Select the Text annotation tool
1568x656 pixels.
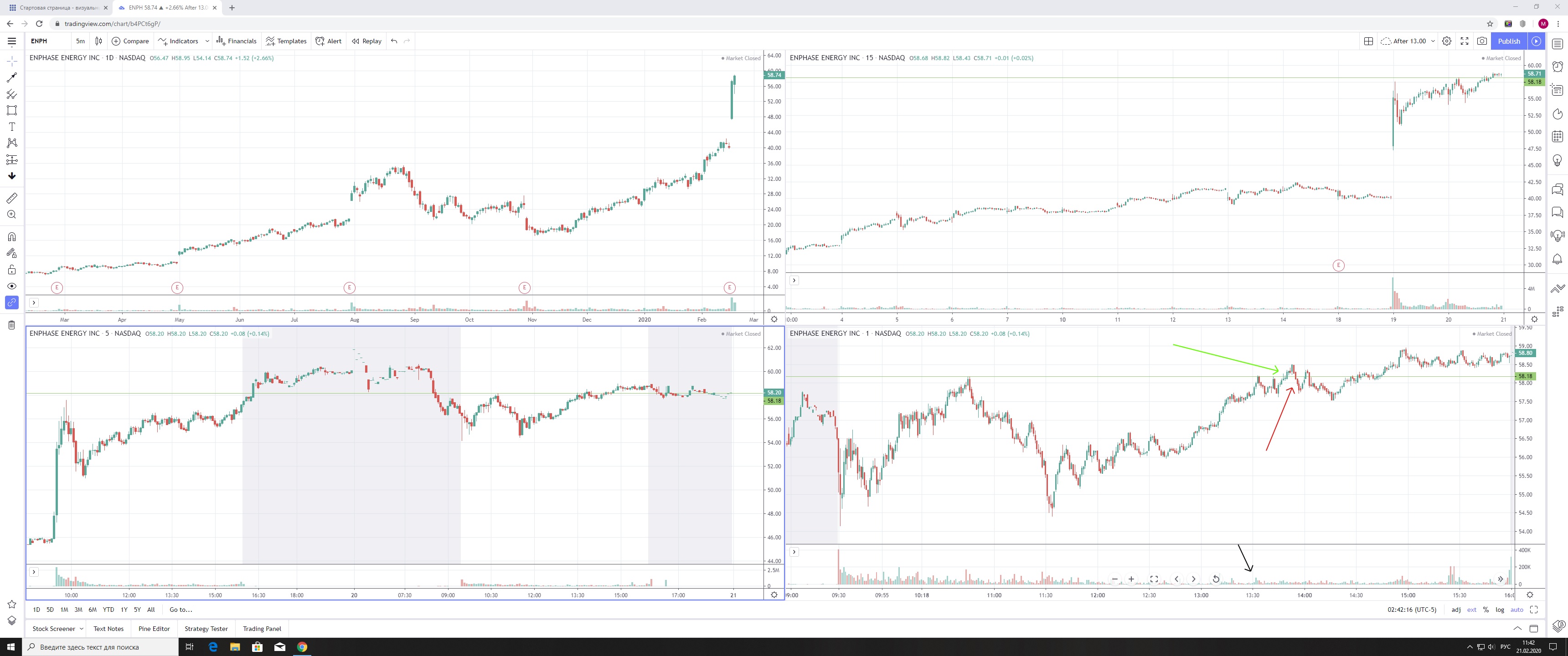point(11,127)
